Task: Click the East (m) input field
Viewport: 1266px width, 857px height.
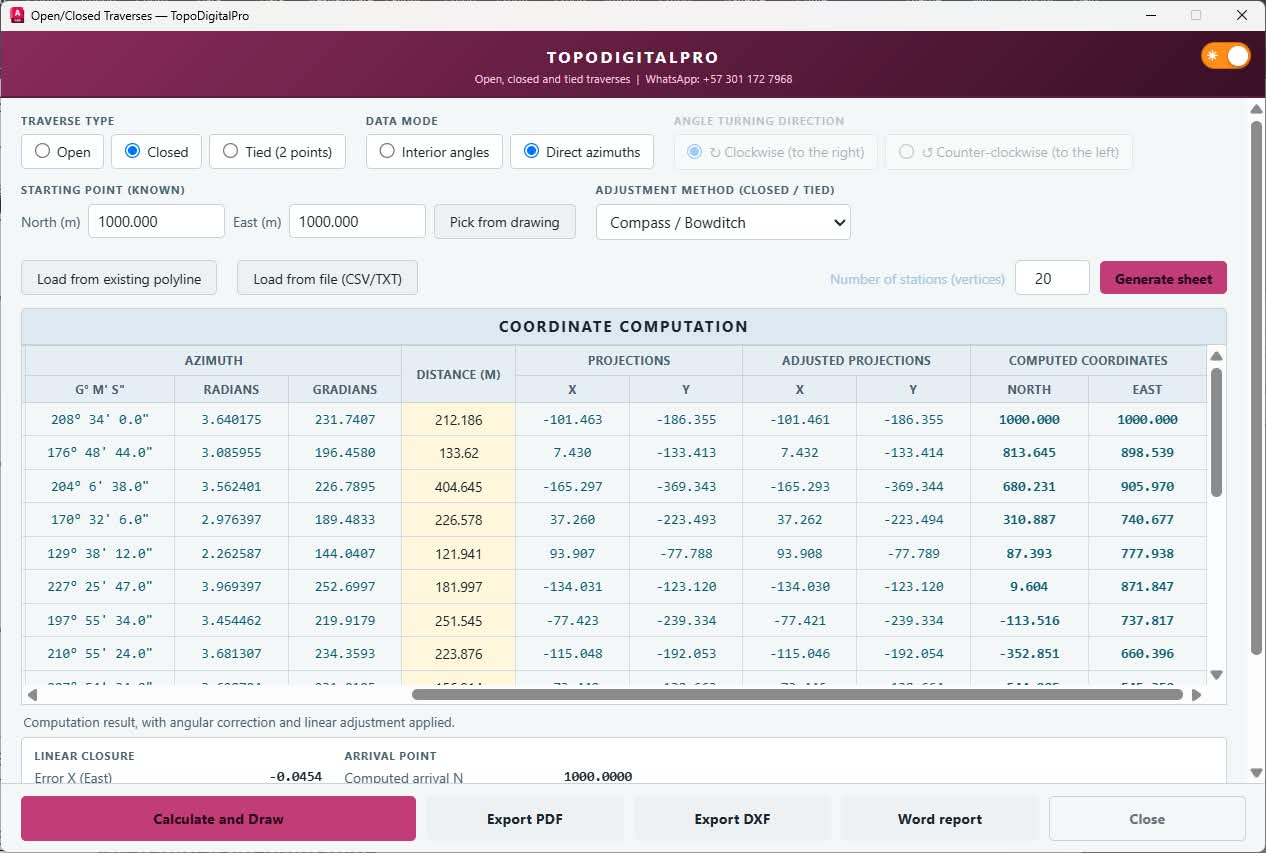Action: (357, 221)
